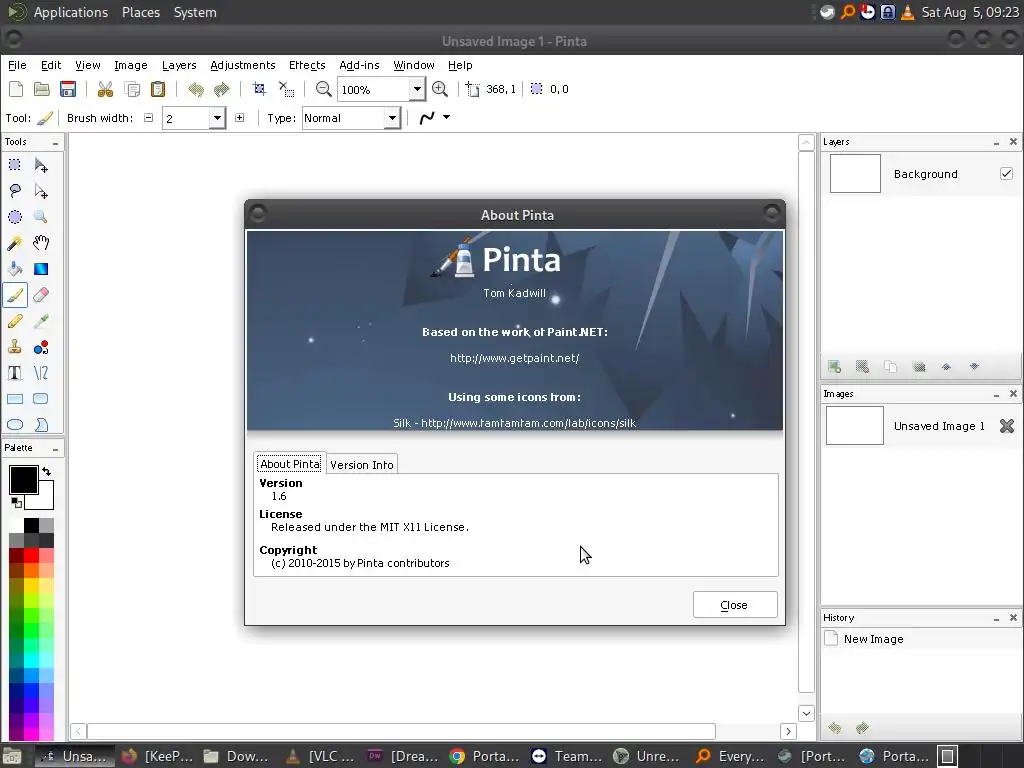The image size is (1024, 768).
Task: Zoom in using the plus magnifier
Action: [x=440, y=89]
